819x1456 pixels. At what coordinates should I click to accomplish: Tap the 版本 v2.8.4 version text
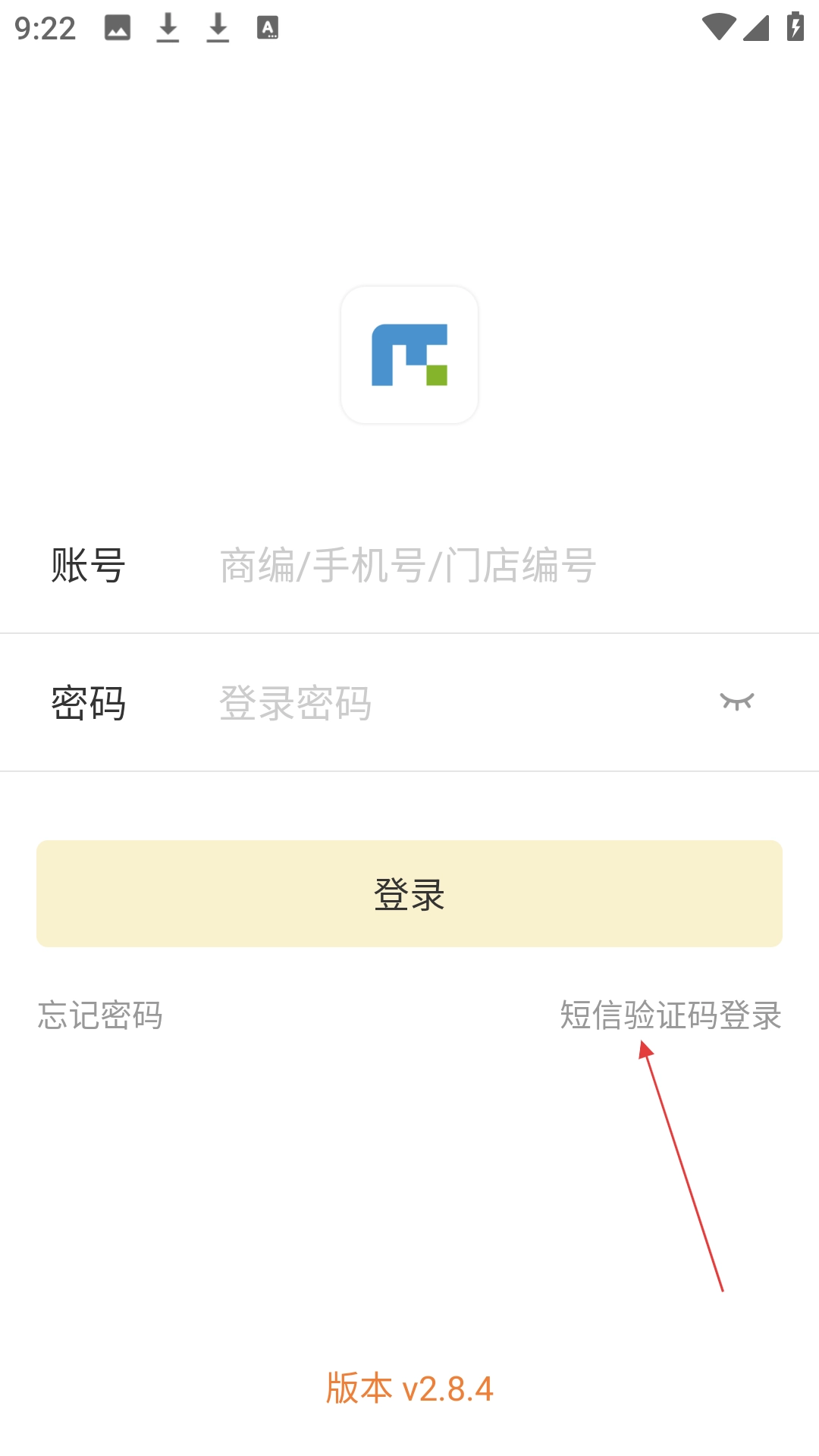click(x=409, y=1389)
